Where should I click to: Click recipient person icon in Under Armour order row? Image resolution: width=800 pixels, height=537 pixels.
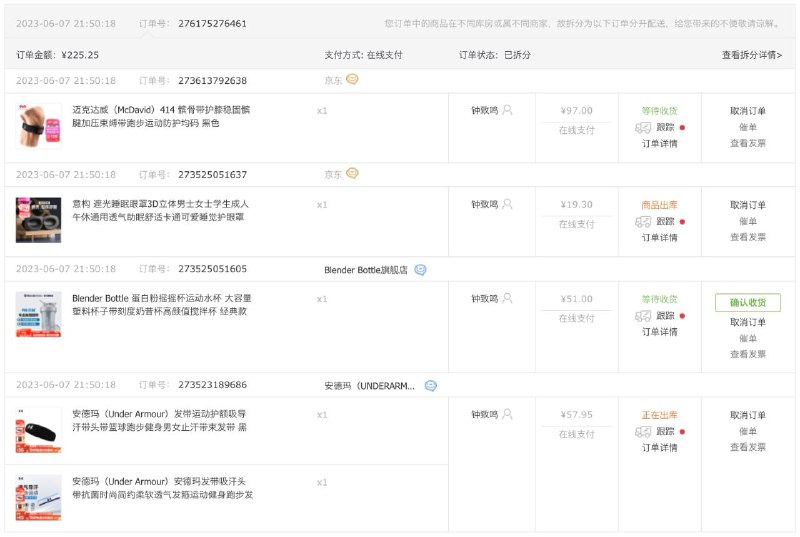(x=507, y=414)
